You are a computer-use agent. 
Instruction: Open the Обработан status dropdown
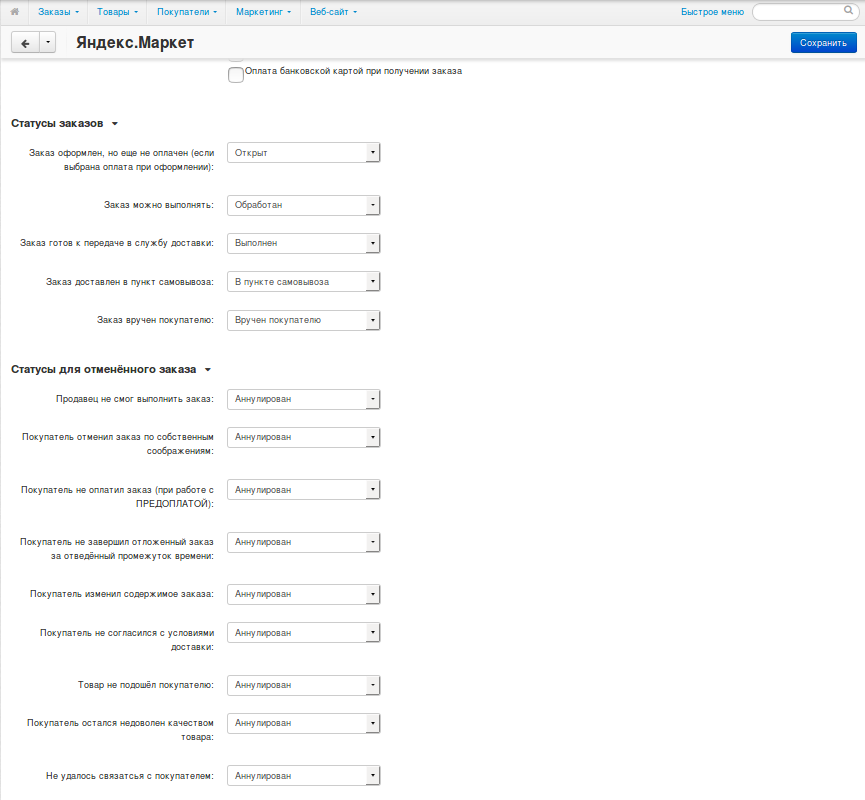click(x=304, y=205)
